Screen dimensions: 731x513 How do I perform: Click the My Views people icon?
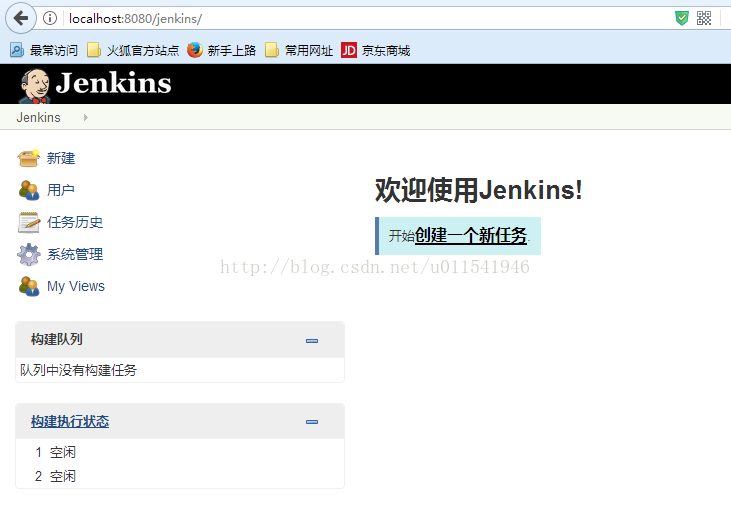click(29, 286)
